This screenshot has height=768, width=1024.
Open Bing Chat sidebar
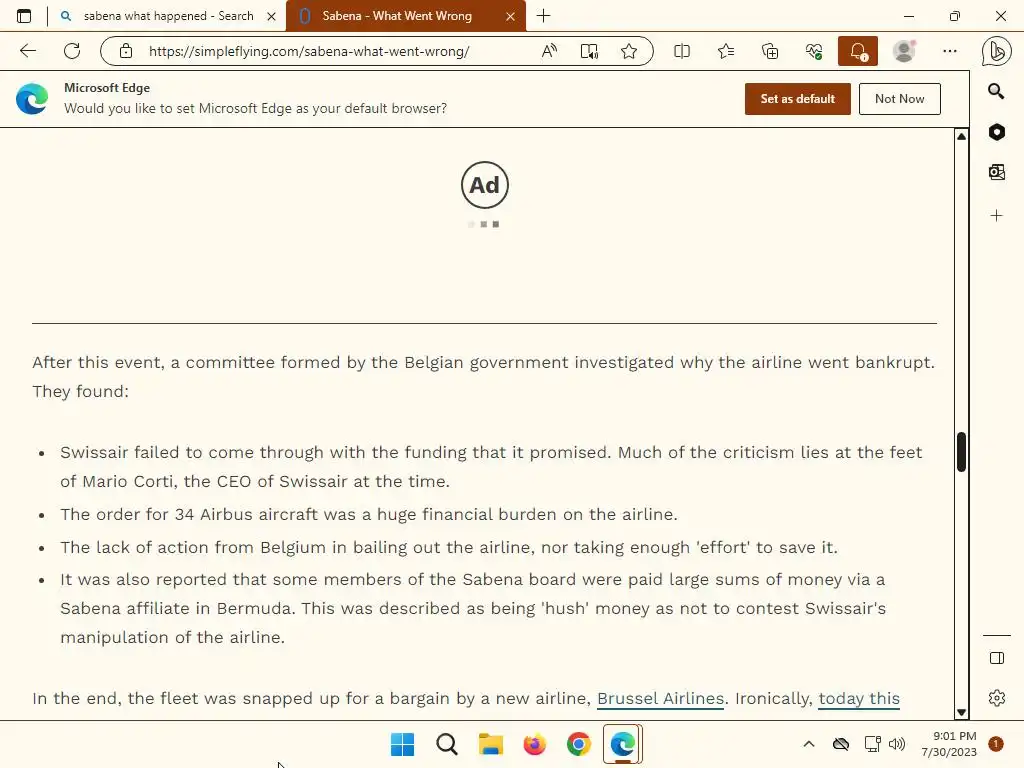[996, 51]
